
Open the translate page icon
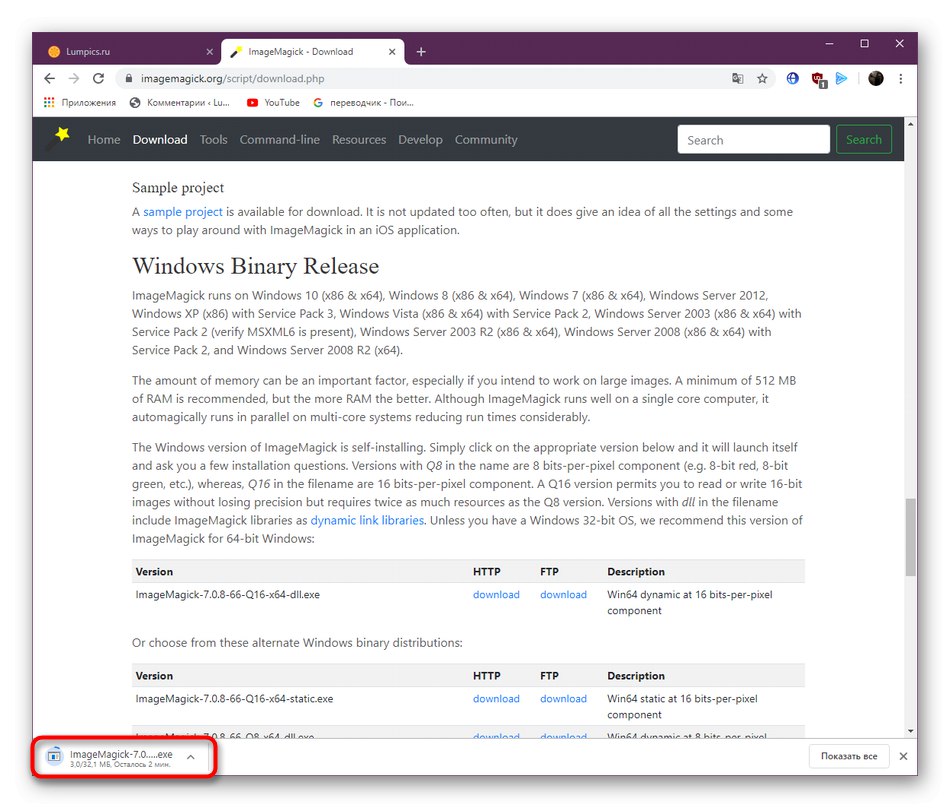pyautogui.click(x=737, y=78)
